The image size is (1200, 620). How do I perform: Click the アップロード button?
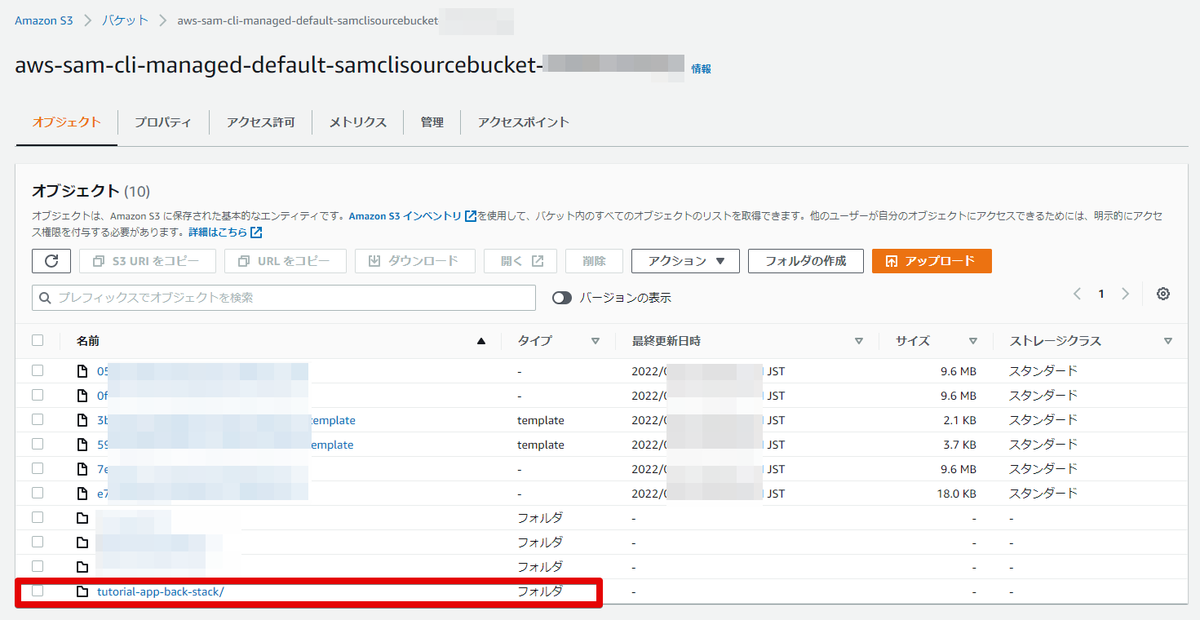point(931,261)
